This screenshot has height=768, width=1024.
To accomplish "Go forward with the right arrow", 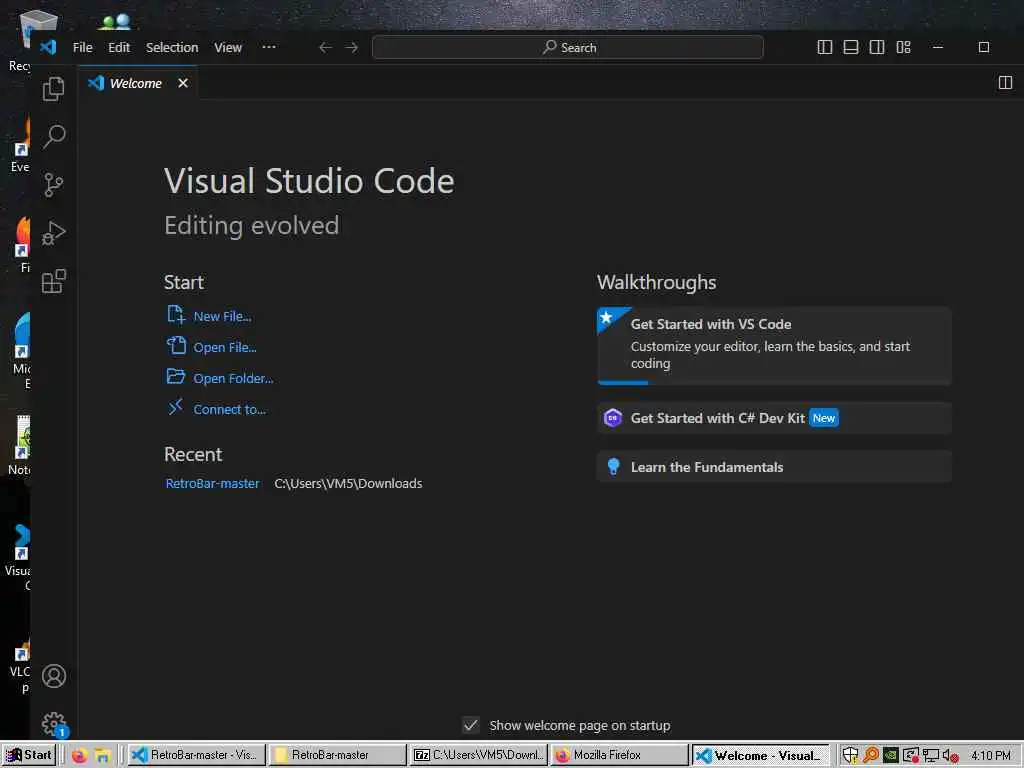I will tap(352, 47).
